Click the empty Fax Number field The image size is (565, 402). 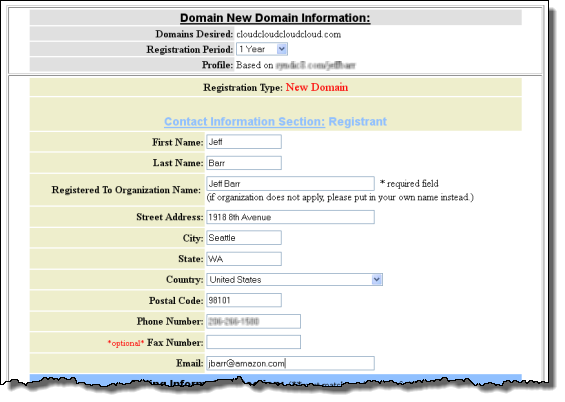pyautogui.click(x=253, y=342)
